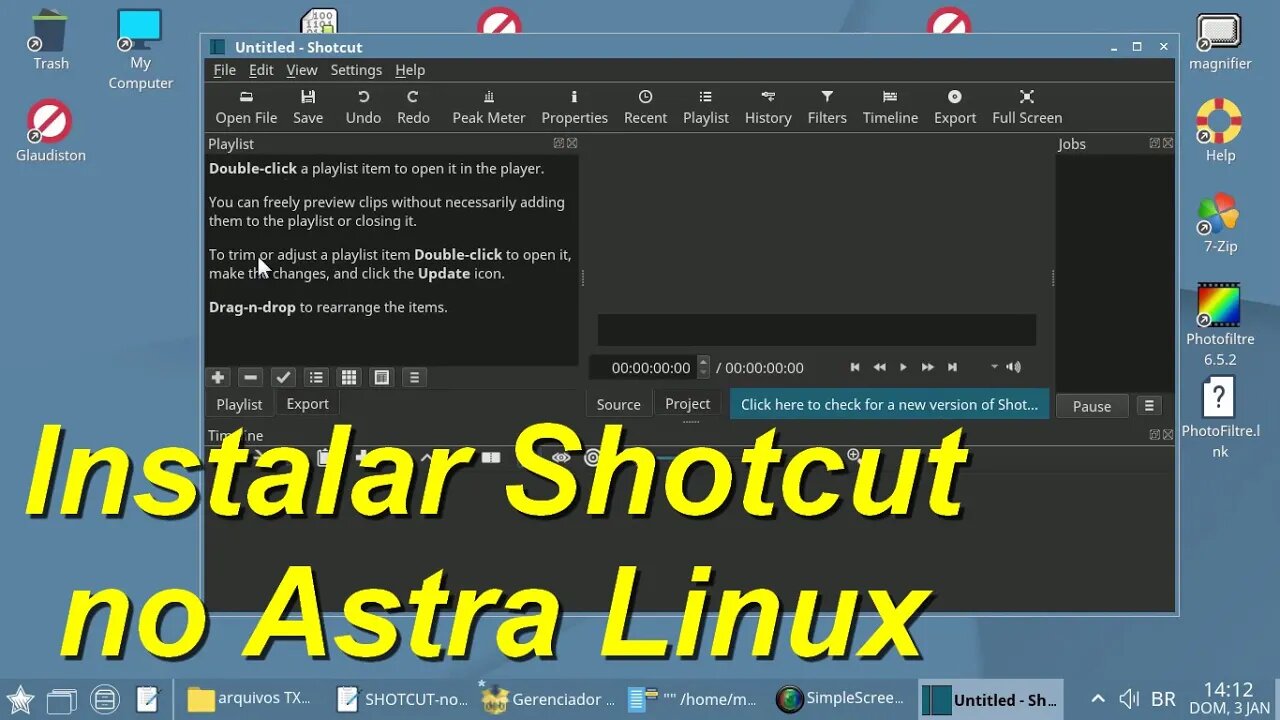Open the magnifier desktop shortcut

(1219, 42)
